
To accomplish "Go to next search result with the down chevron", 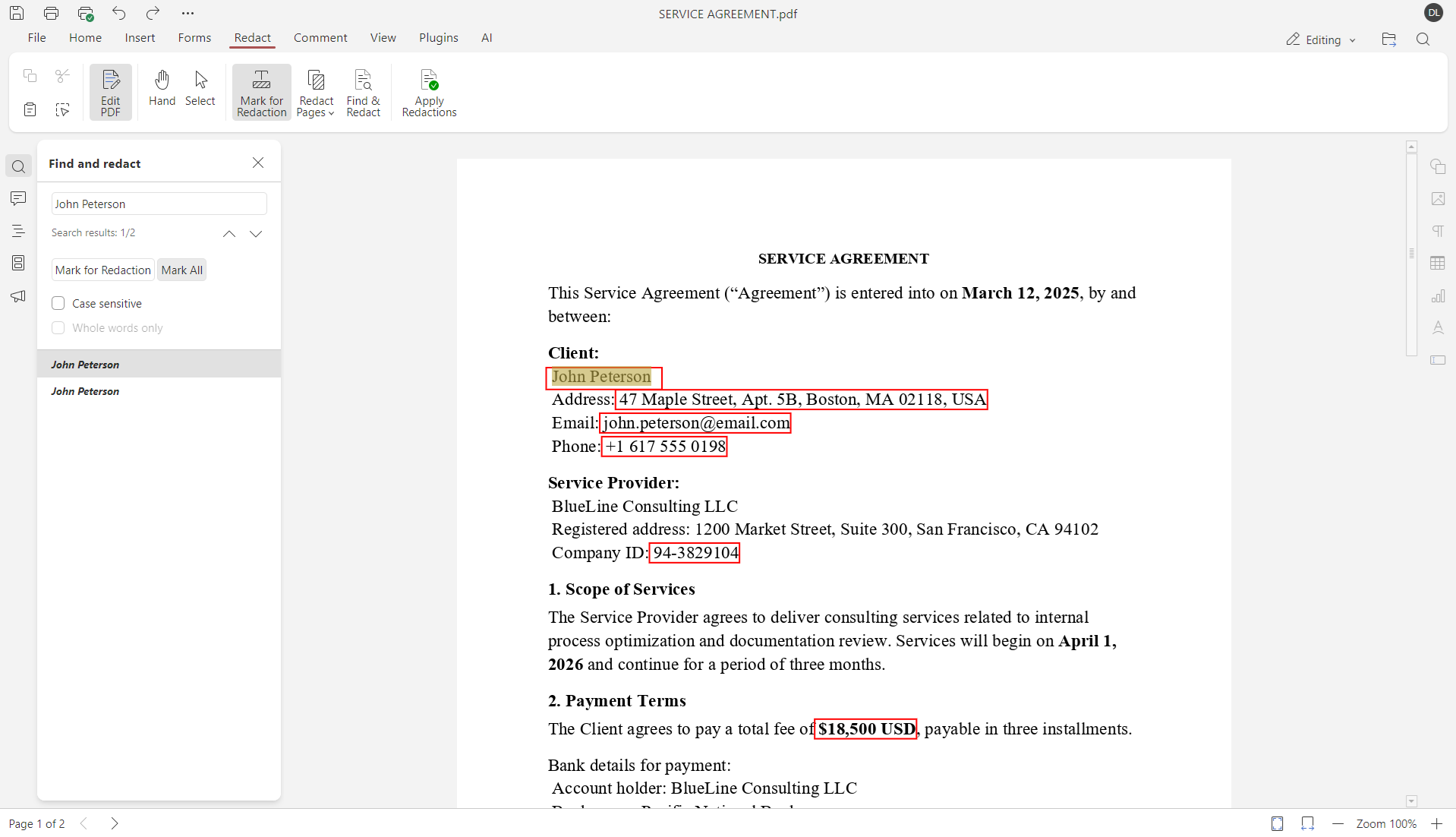I will click(x=256, y=233).
